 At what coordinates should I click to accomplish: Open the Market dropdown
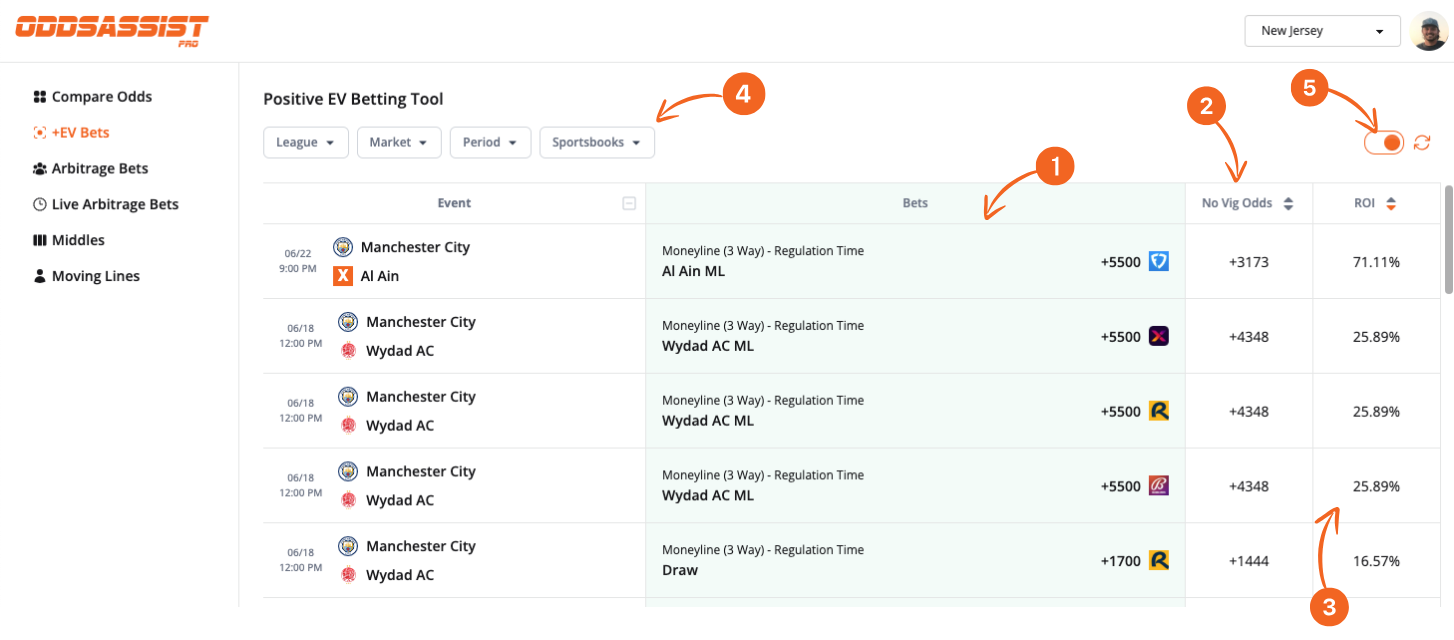click(399, 142)
